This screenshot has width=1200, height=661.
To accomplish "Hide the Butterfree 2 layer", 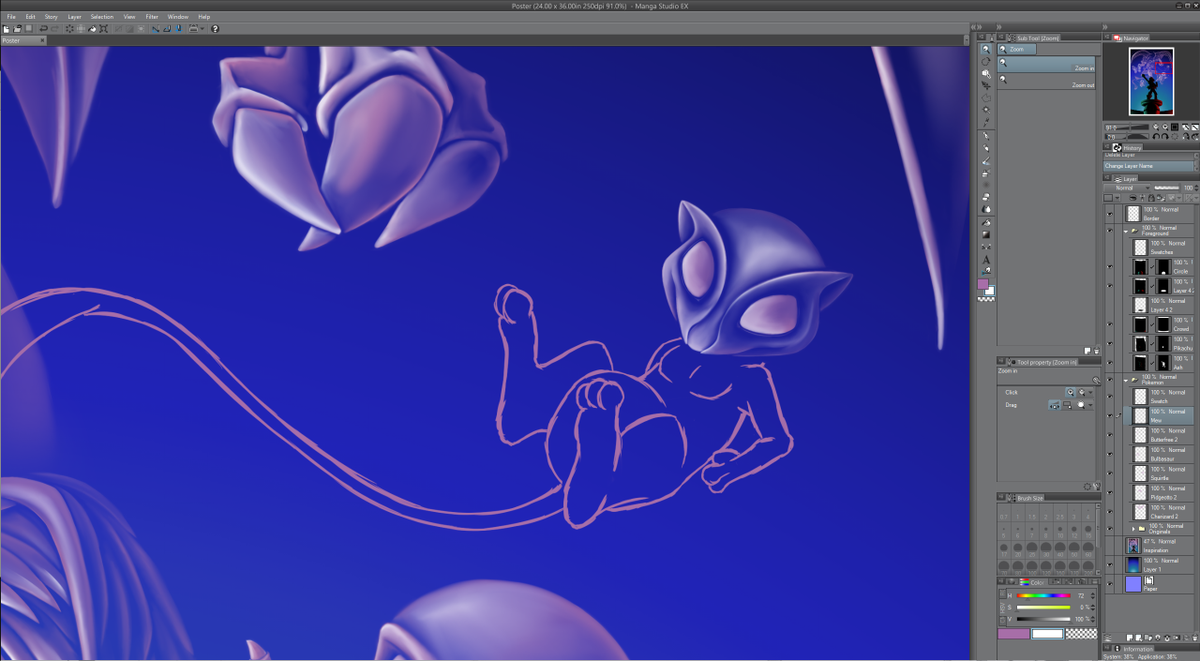I will (x=1109, y=435).
